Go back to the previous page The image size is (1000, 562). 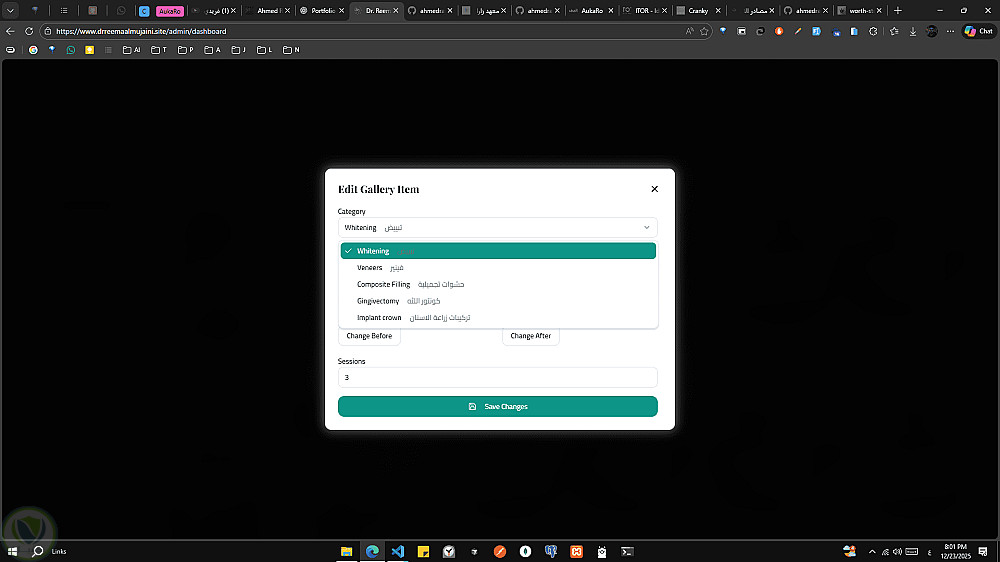coord(10,31)
